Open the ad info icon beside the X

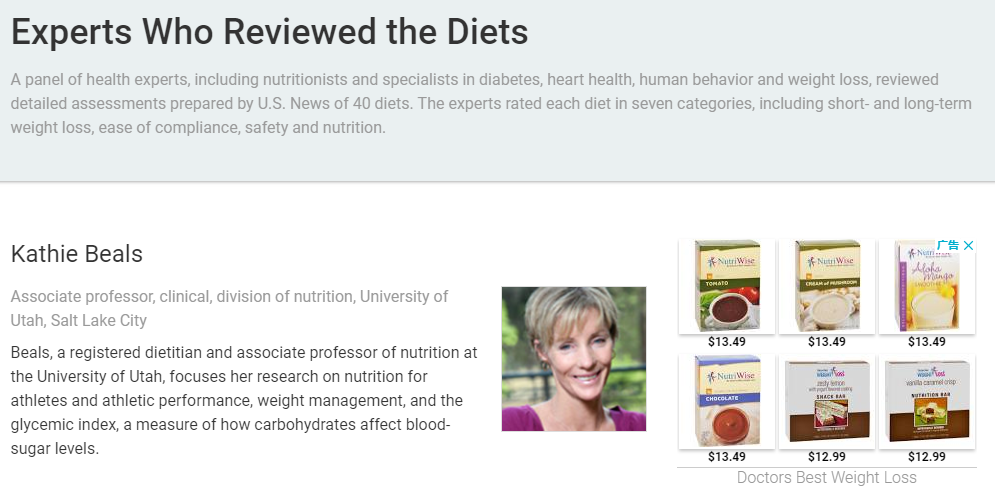point(948,245)
